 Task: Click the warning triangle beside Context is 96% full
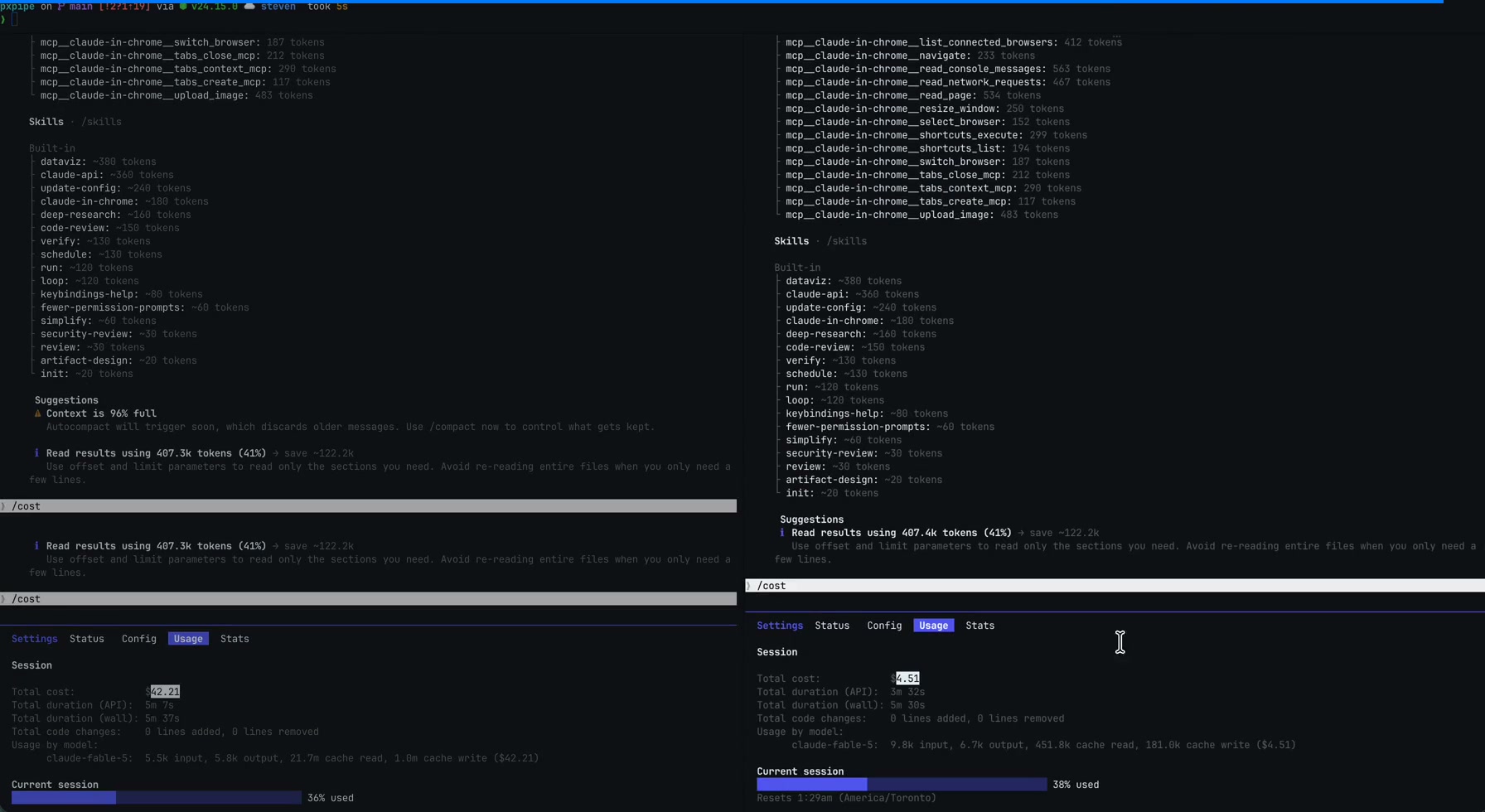tap(37, 413)
